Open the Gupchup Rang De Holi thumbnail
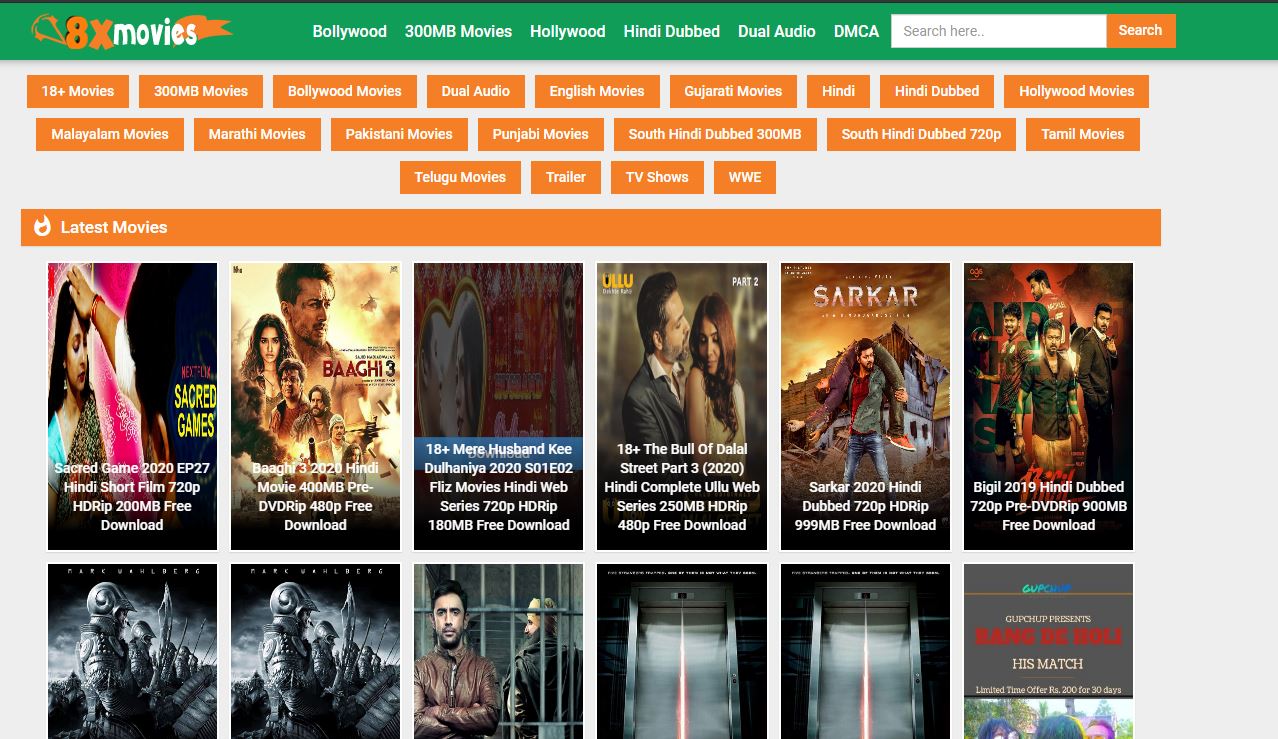 coord(1048,650)
